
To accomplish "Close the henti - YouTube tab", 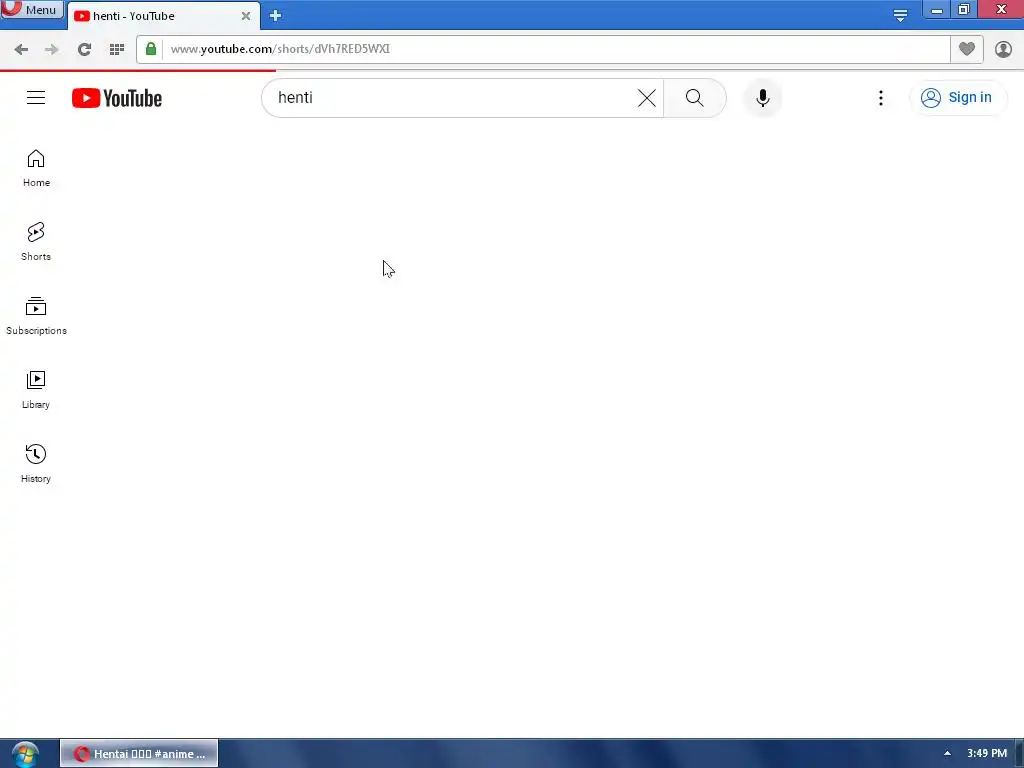I will [x=246, y=16].
